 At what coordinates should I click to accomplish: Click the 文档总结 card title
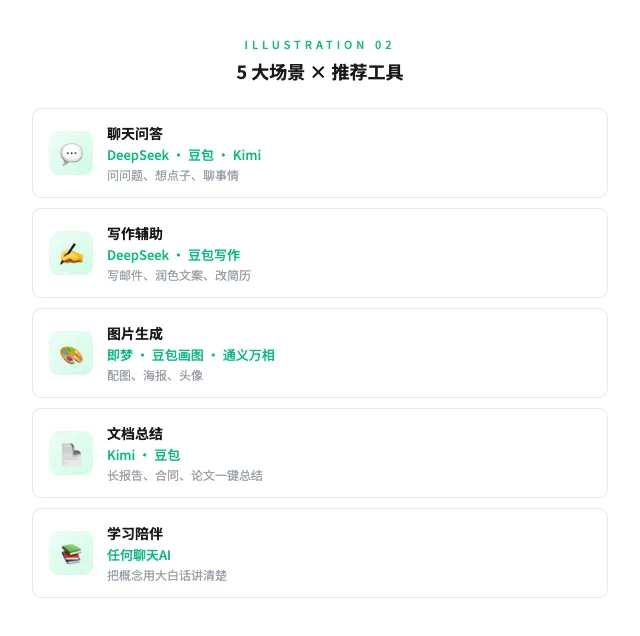tap(135, 434)
